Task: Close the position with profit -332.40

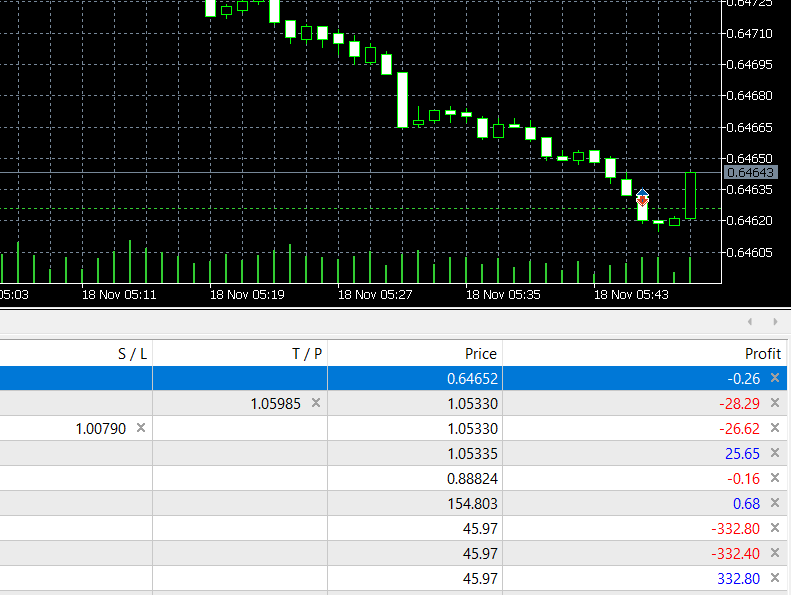Action: (x=775, y=553)
